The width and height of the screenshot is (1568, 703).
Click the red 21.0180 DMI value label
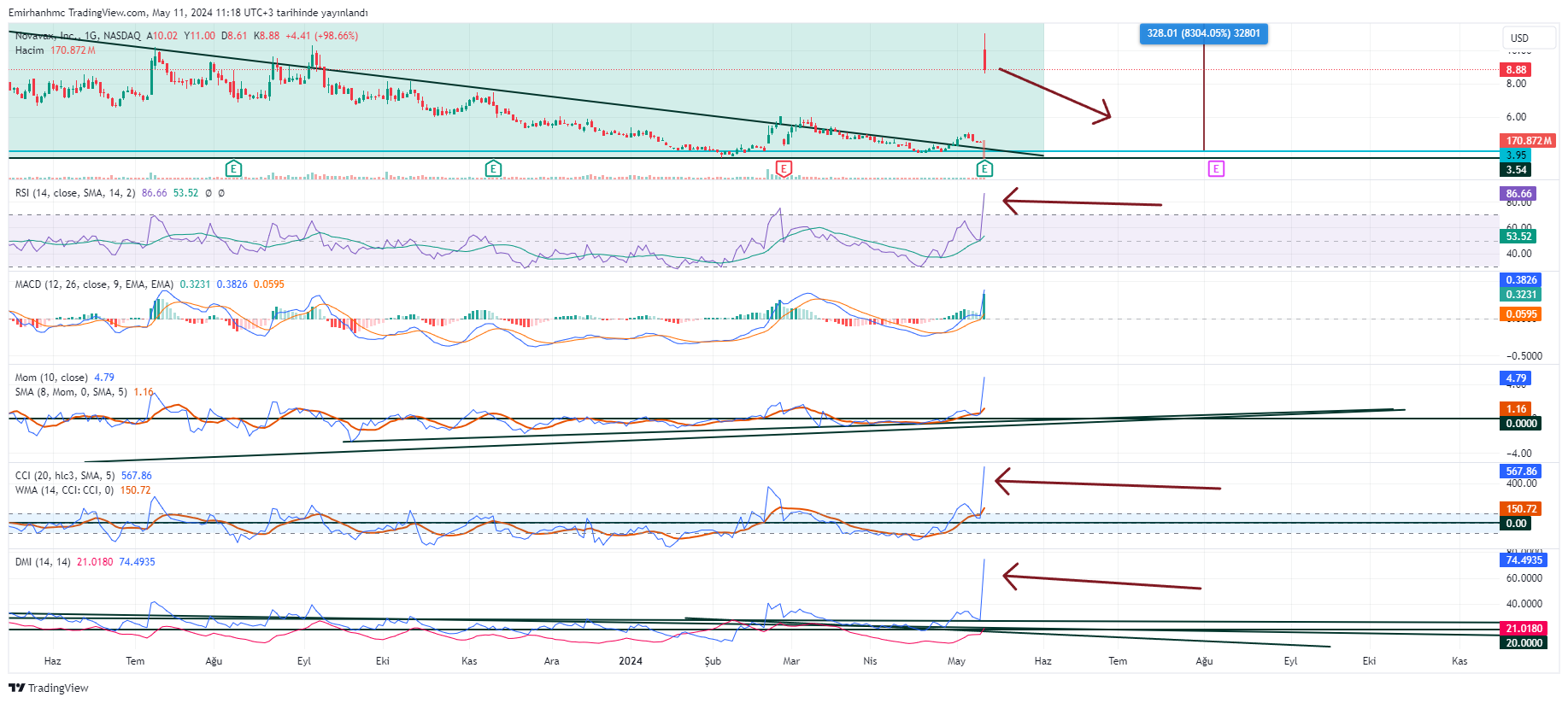(x=1524, y=629)
